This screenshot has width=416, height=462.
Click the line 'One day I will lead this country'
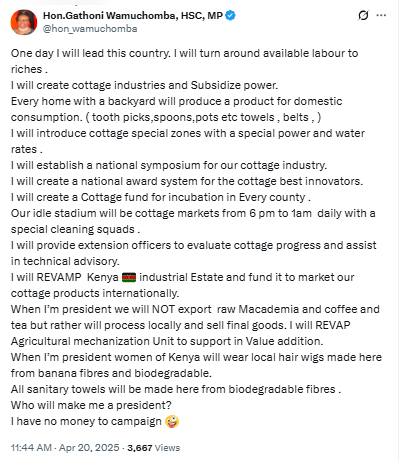pos(91,53)
